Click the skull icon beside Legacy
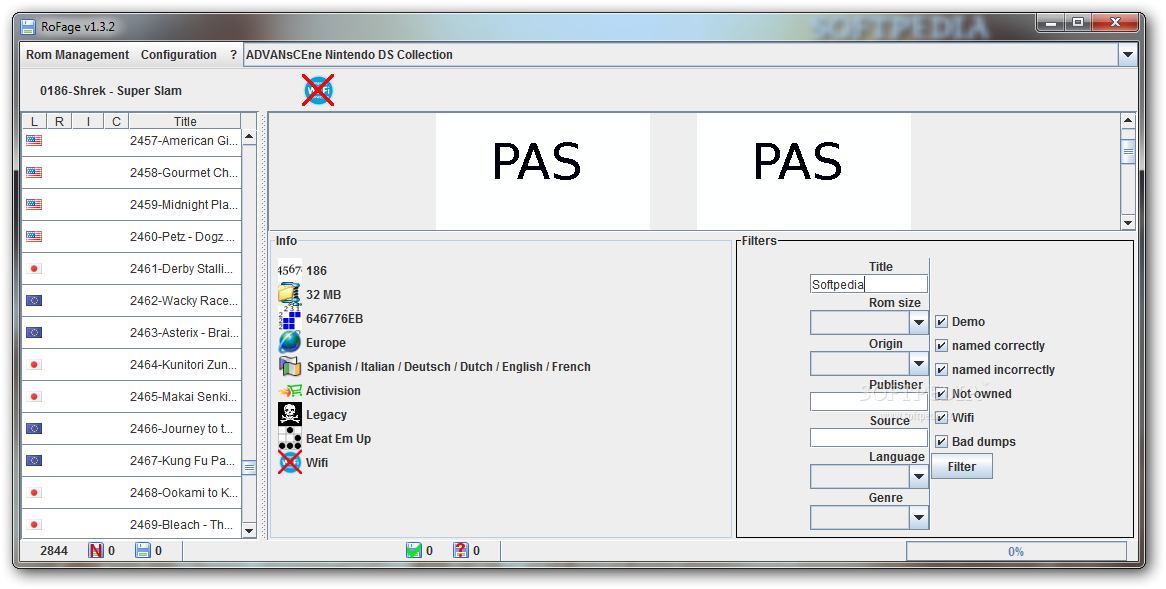 tap(289, 414)
